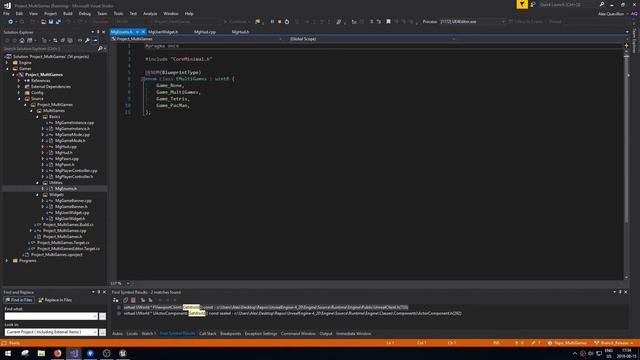Expand the Engine folder in Solution Explorer

point(7,63)
